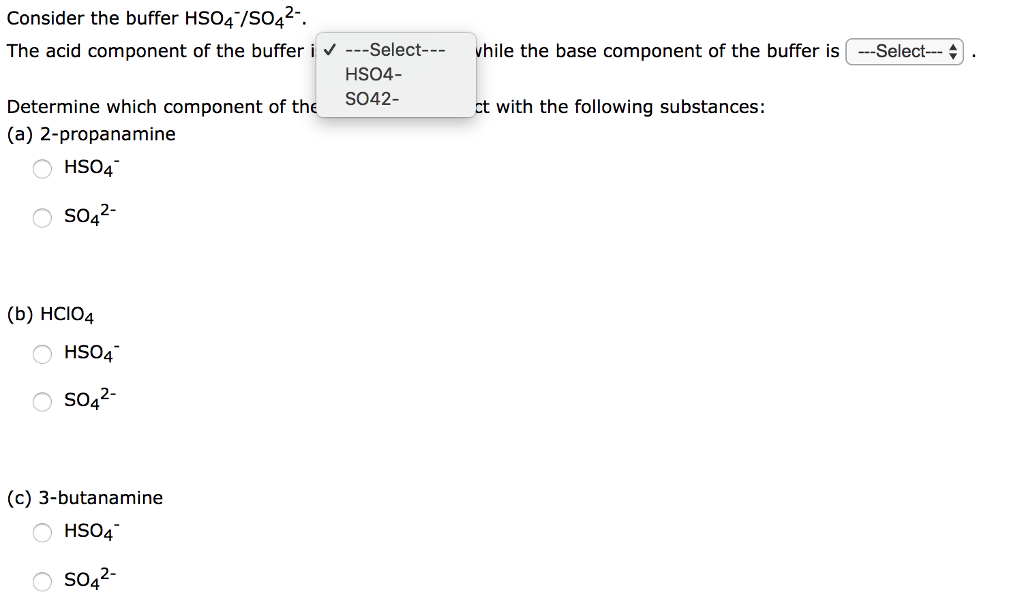Screen dimensions: 1024x605
Task: Select HSO4- for HClO4
Action: (x=42, y=354)
